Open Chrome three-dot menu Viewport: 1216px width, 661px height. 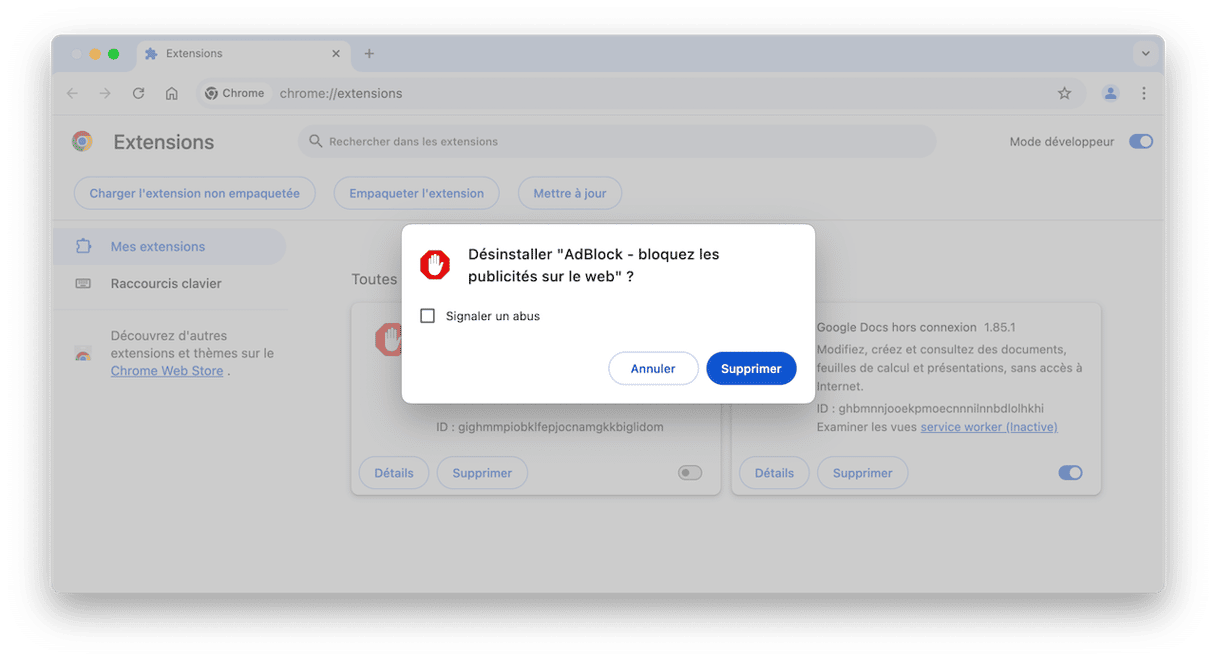click(1144, 93)
